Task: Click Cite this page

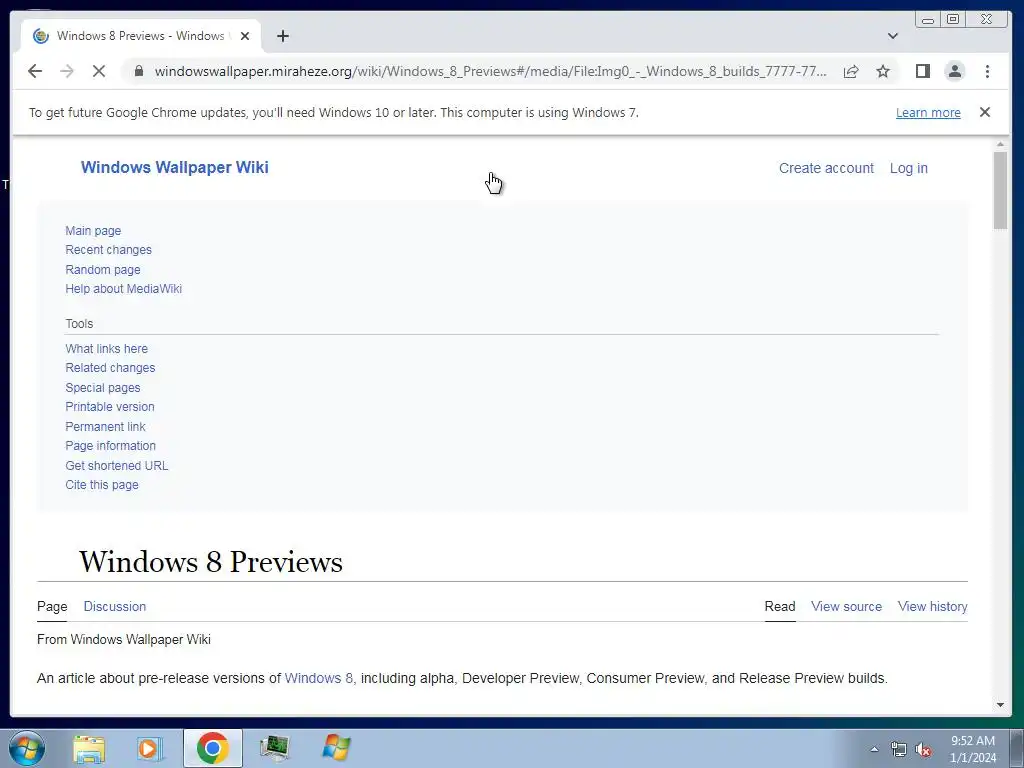Action: pos(102,485)
